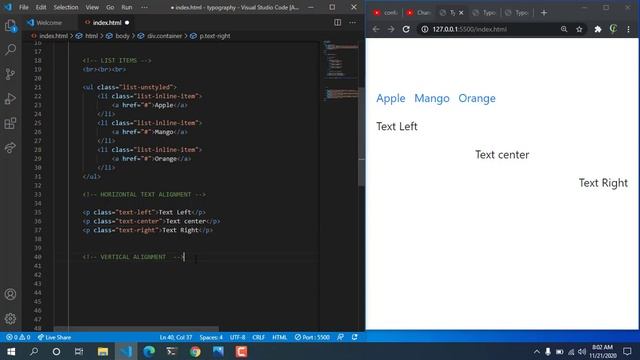Reload the page in Chrome
640x360 pixels.
(406, 29)
